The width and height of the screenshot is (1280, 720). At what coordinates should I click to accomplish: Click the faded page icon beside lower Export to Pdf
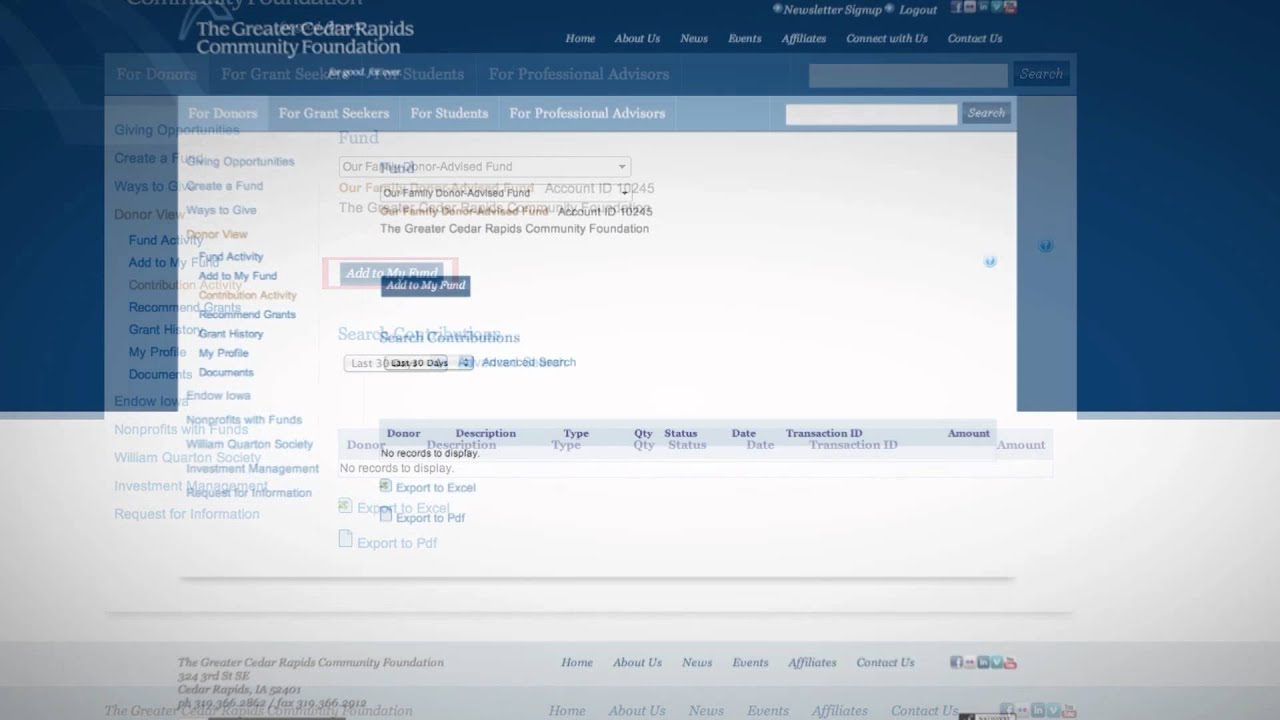(345, 540)
